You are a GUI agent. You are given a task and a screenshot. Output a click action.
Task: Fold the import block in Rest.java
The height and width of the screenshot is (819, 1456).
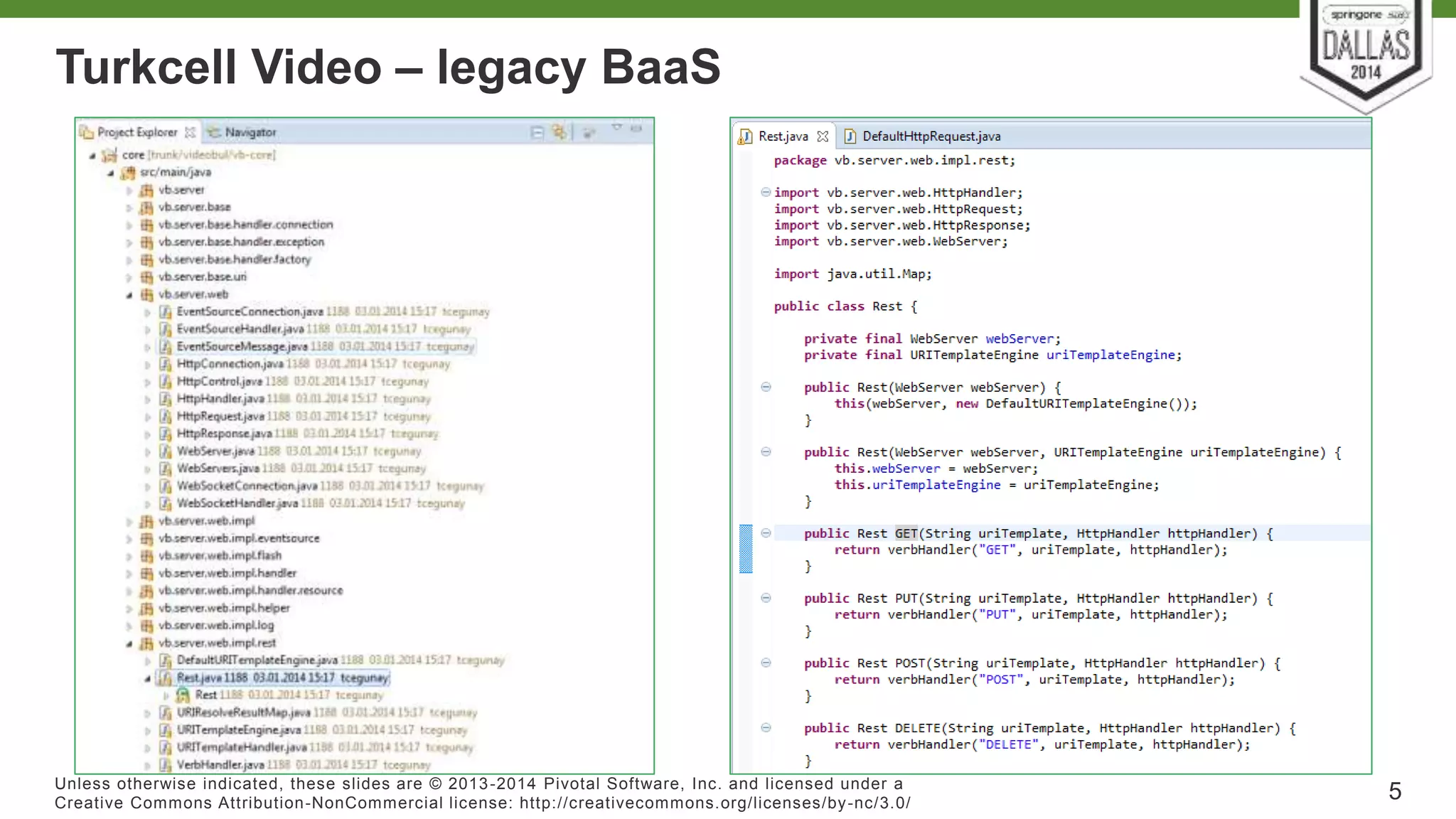[x=766, y=192]
